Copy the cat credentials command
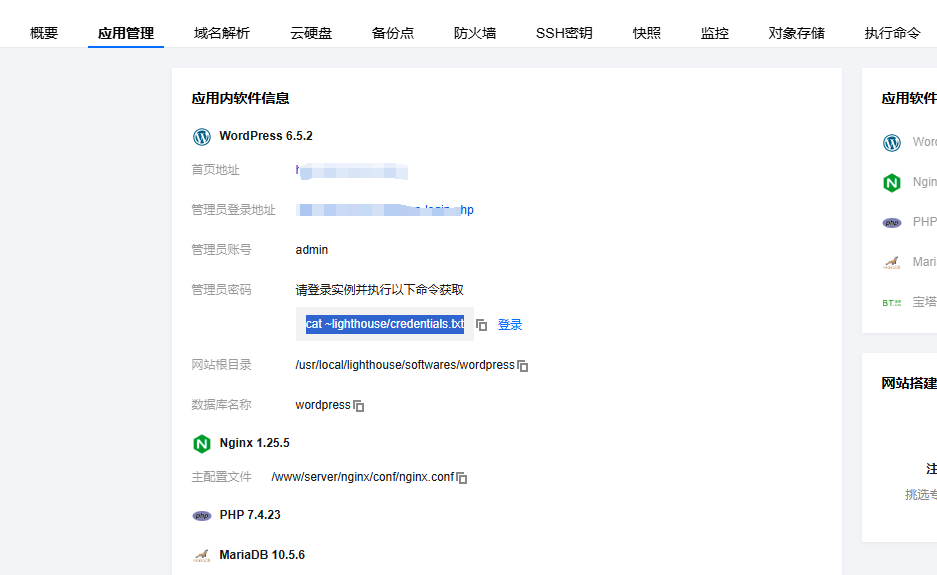This screenshot has width=937, height=575. [482, 325]
